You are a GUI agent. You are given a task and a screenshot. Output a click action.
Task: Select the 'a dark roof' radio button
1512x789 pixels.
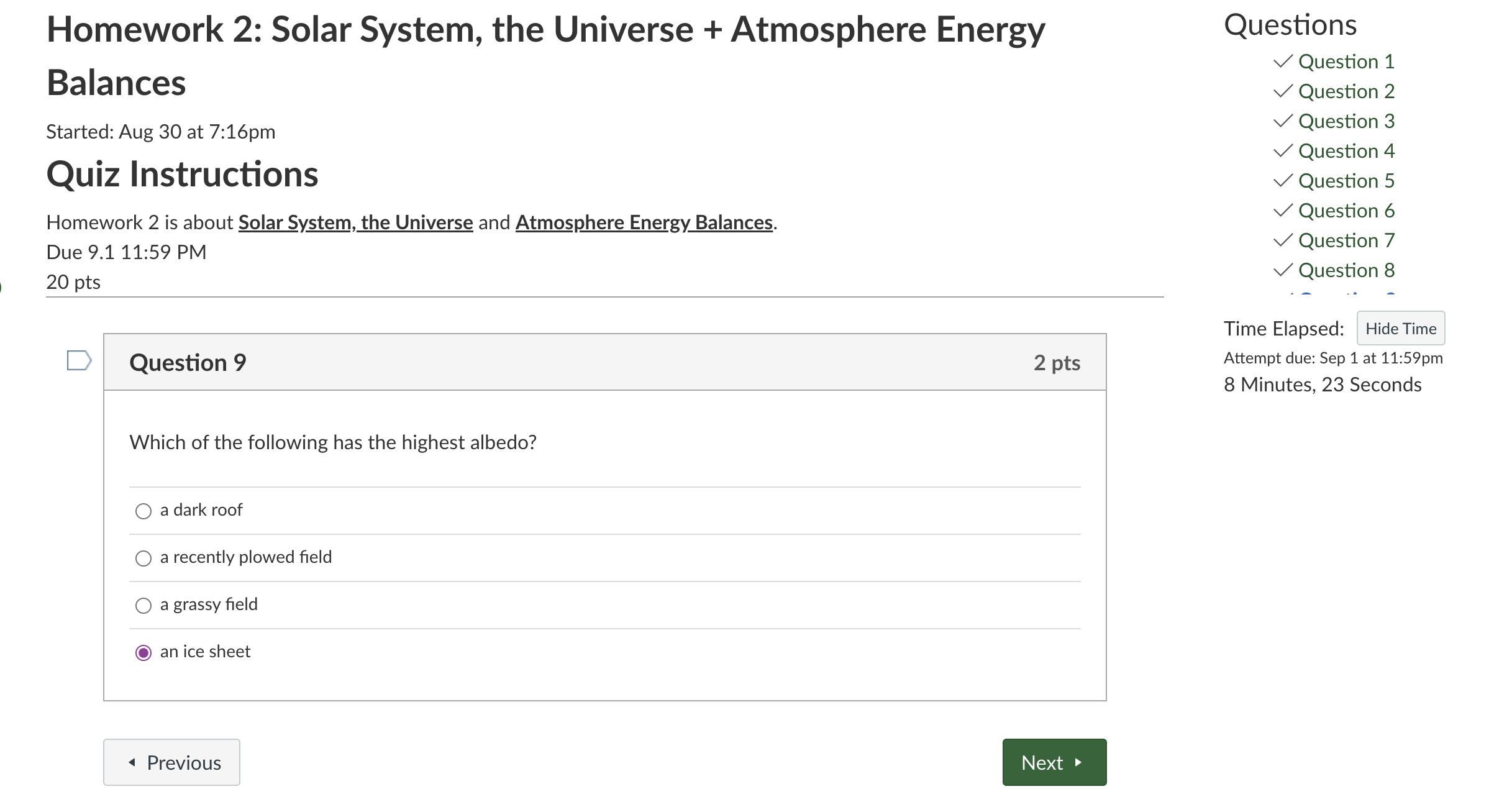point(143,511)
